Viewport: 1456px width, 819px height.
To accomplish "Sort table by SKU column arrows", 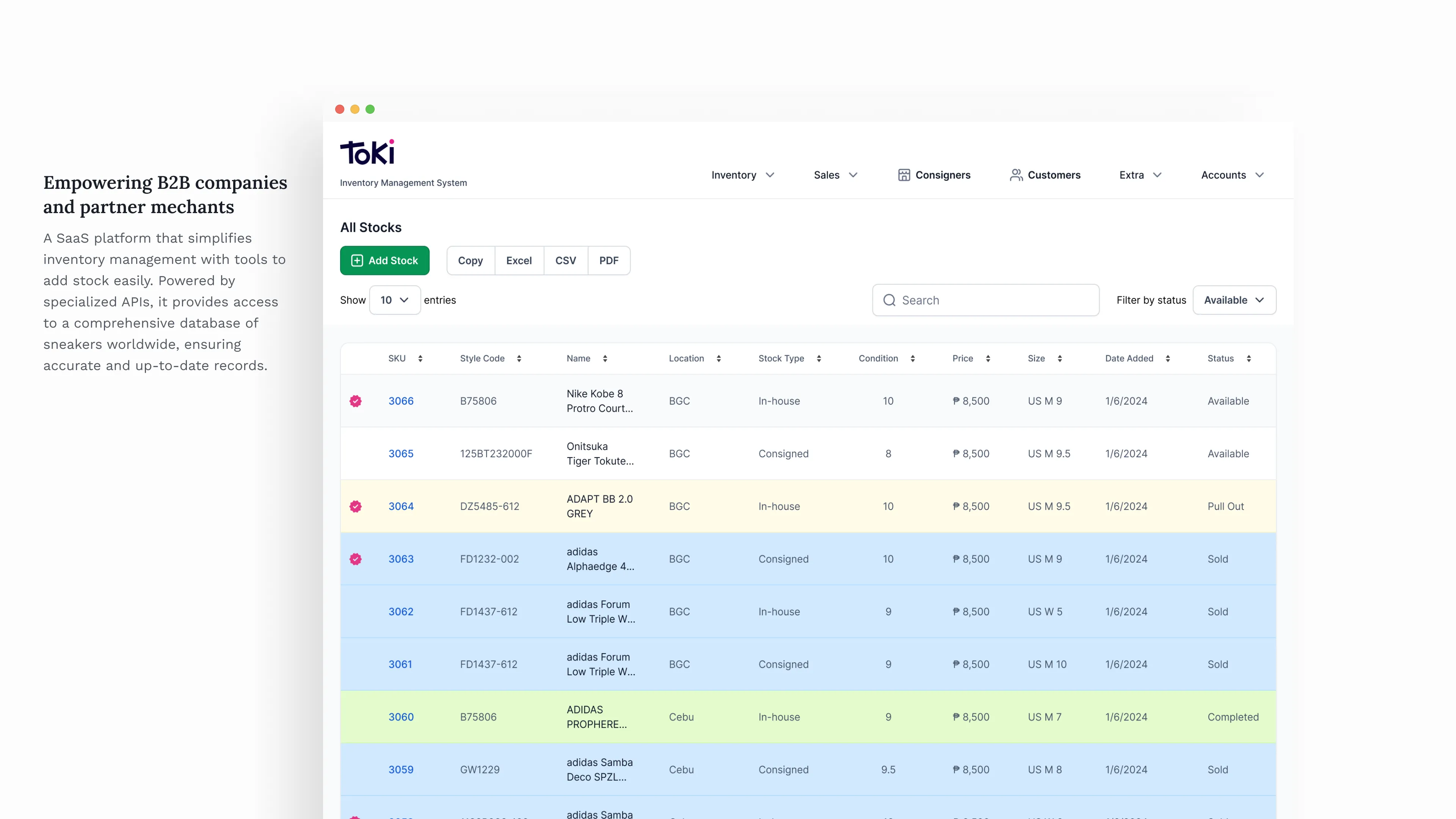I will (x=420, y=358).
